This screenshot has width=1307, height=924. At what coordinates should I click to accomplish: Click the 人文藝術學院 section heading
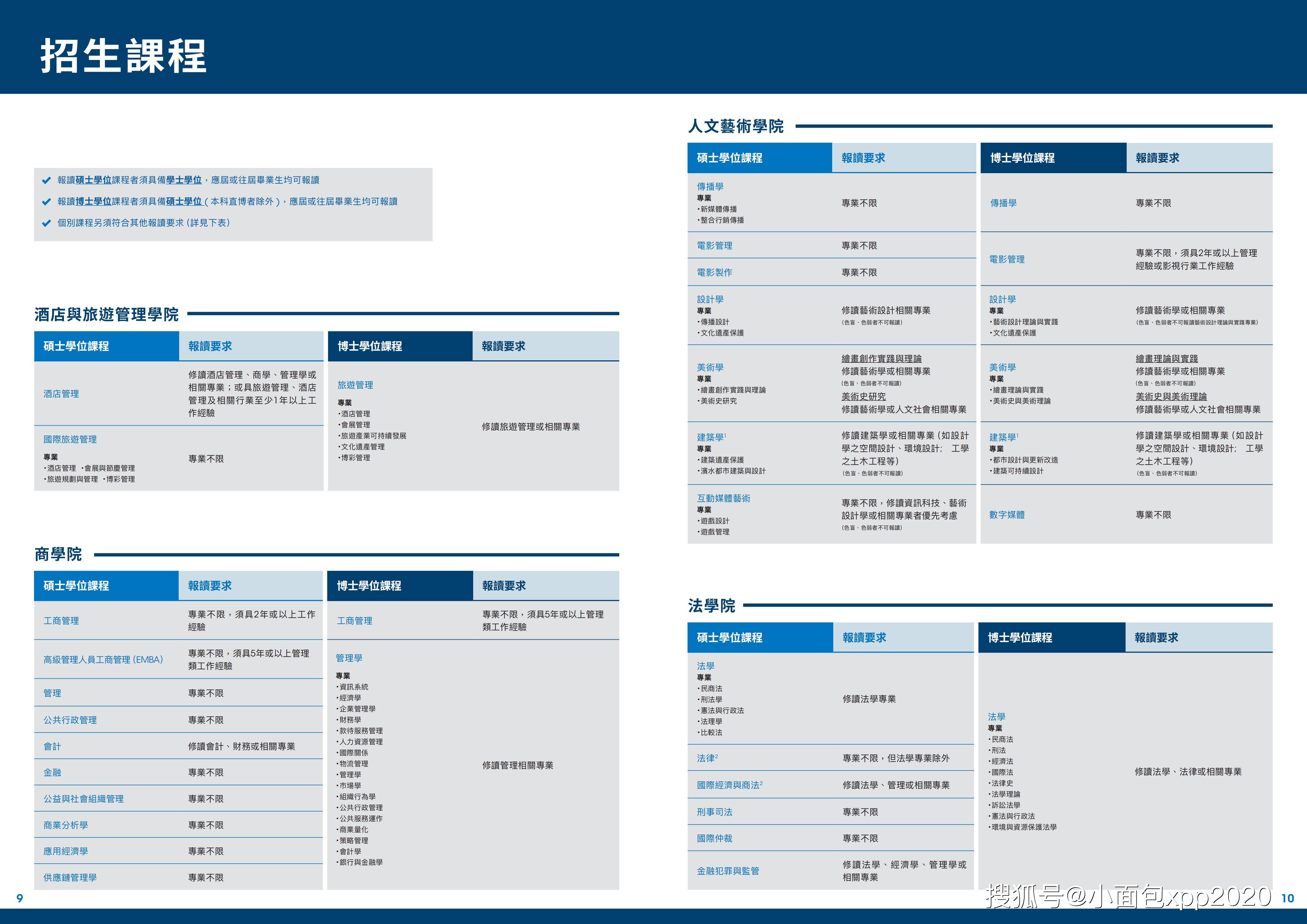[736, 126]
